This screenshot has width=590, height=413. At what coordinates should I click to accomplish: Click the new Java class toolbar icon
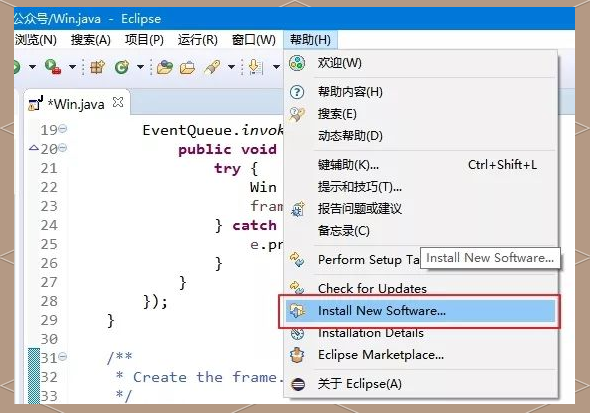pyautogui.click(x=122, y=67)
